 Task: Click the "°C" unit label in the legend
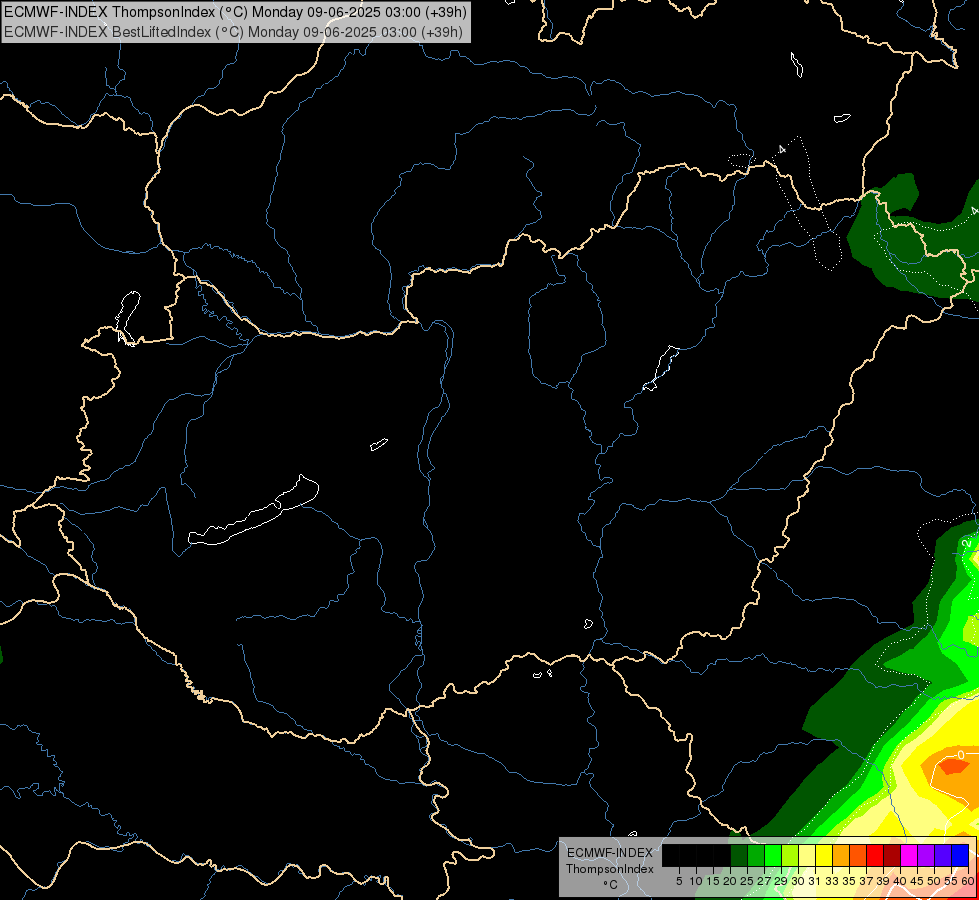610,884
